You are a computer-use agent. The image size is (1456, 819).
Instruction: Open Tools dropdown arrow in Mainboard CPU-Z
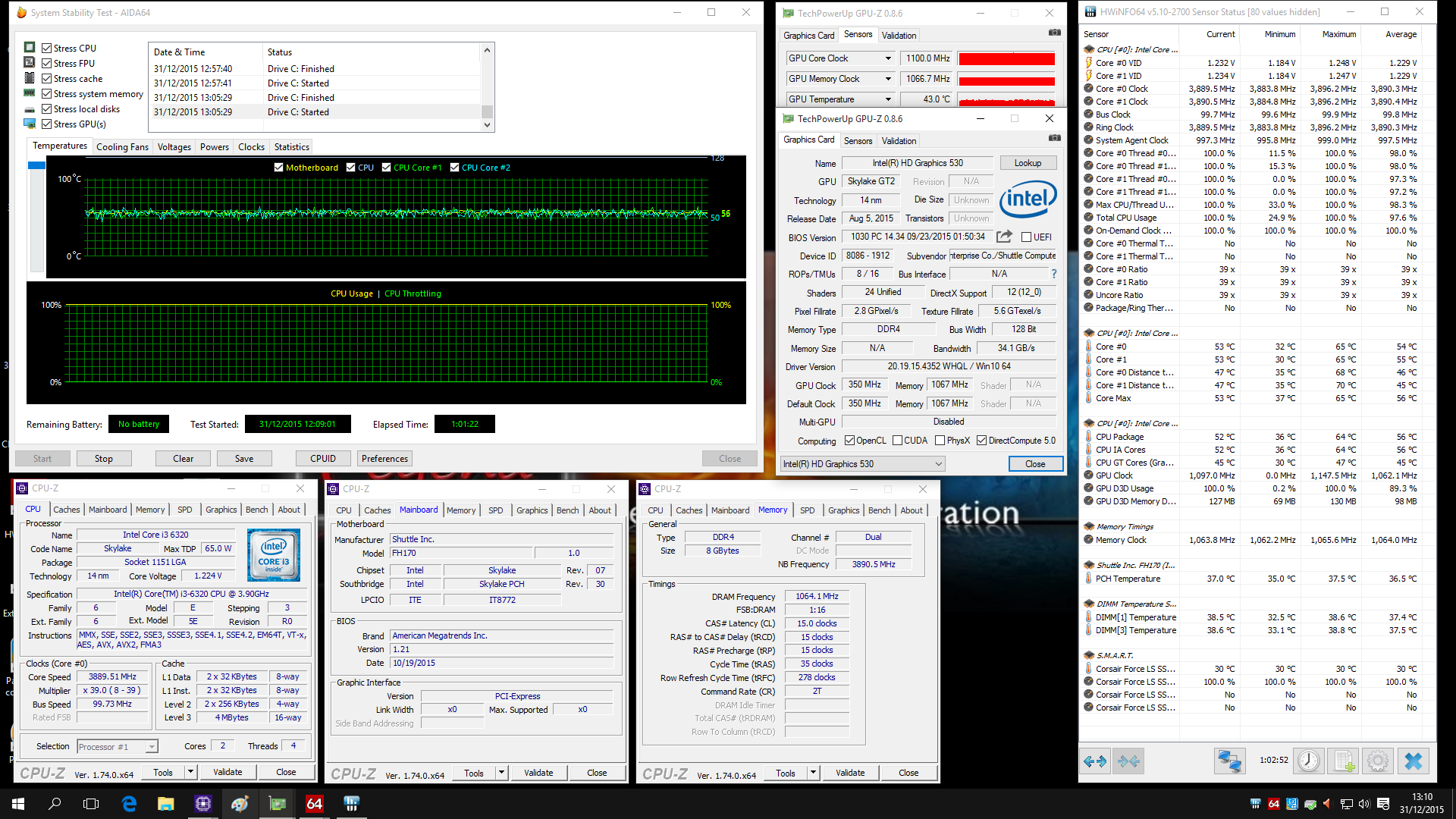[501, 773]
